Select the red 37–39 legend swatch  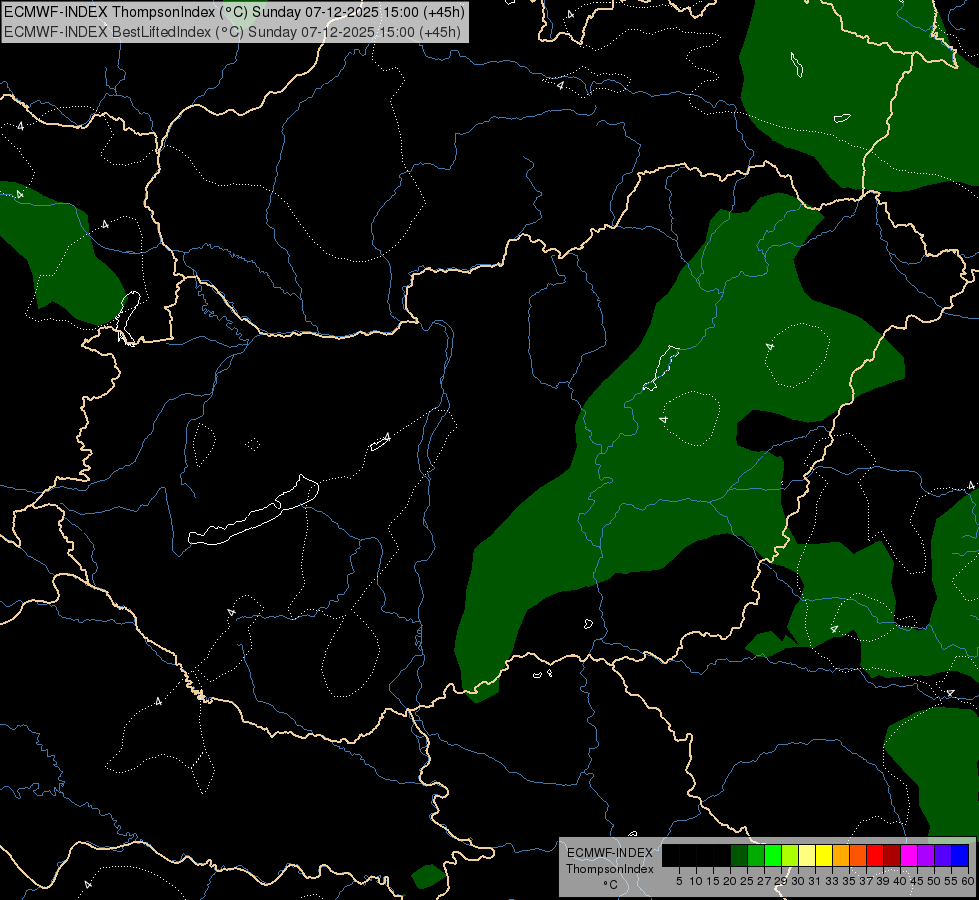(875, 855)
